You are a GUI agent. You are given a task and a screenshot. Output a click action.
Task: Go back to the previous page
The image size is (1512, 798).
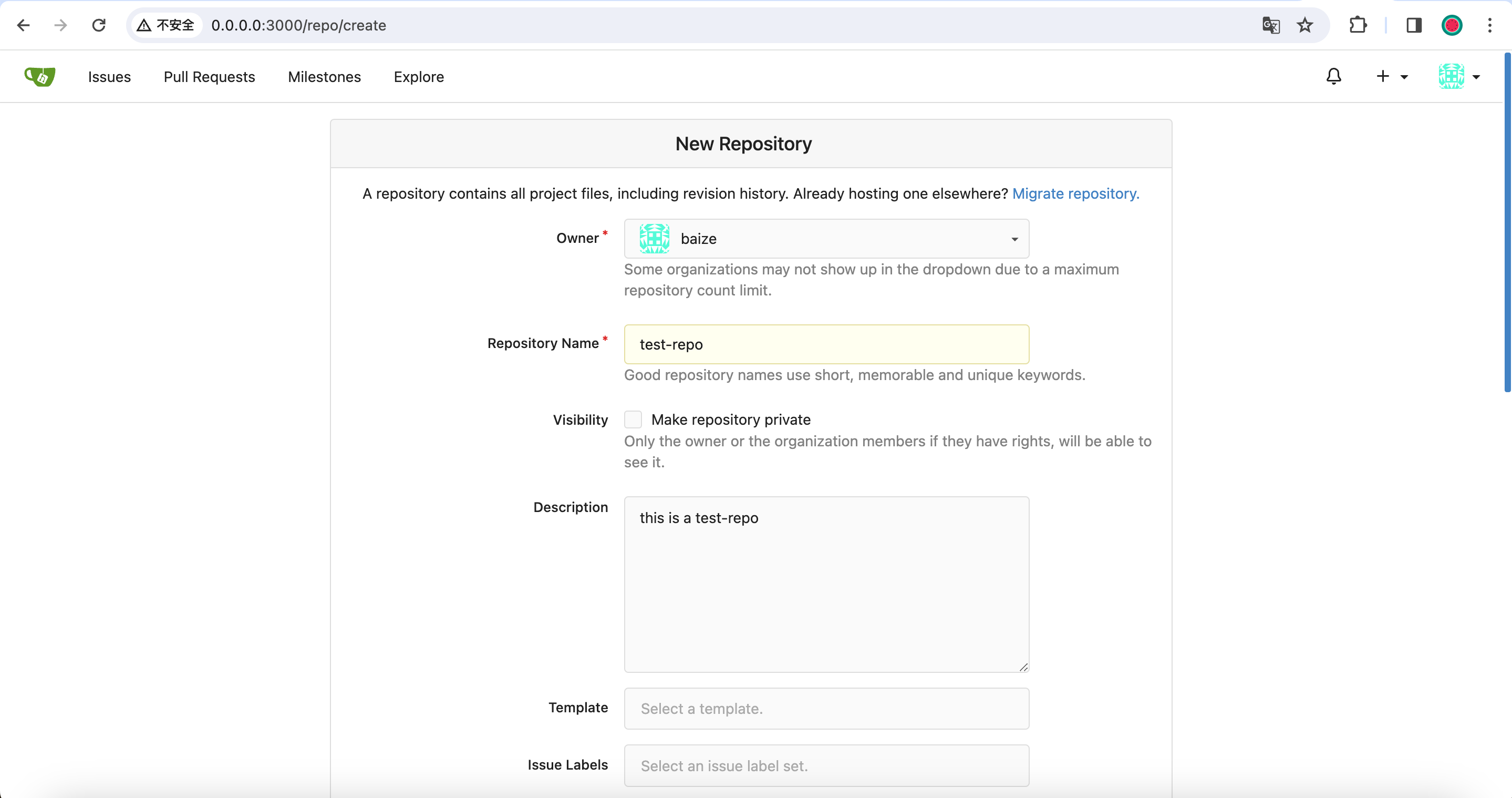(x=24, y=25)
